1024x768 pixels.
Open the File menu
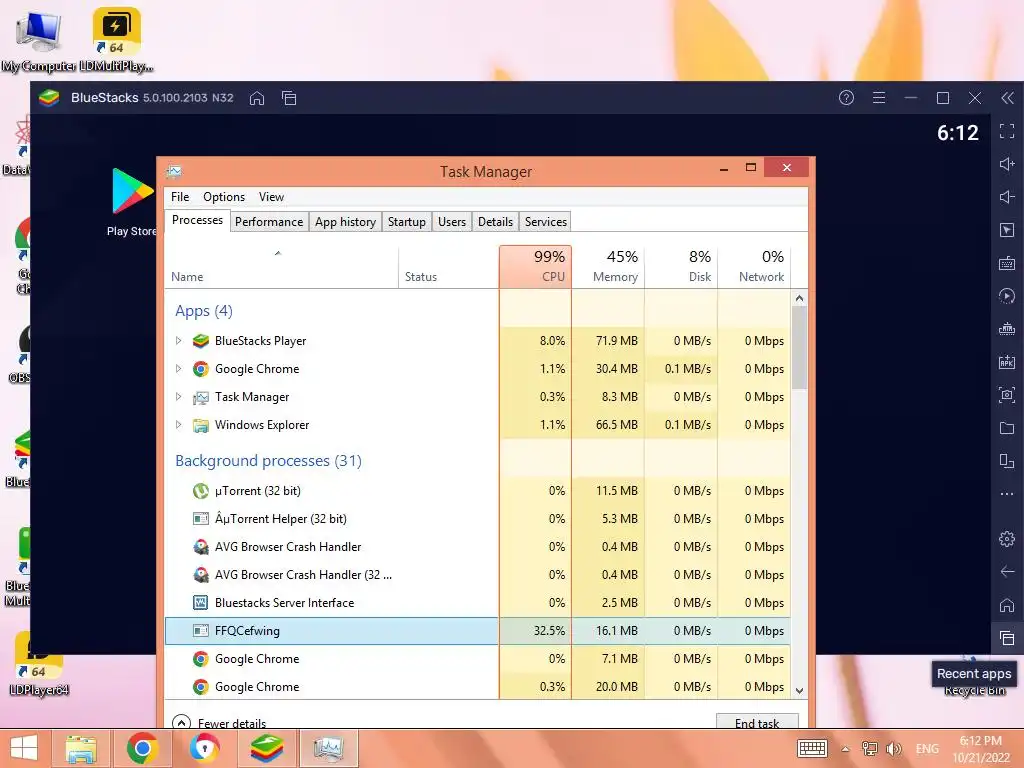tap(180, 197)
